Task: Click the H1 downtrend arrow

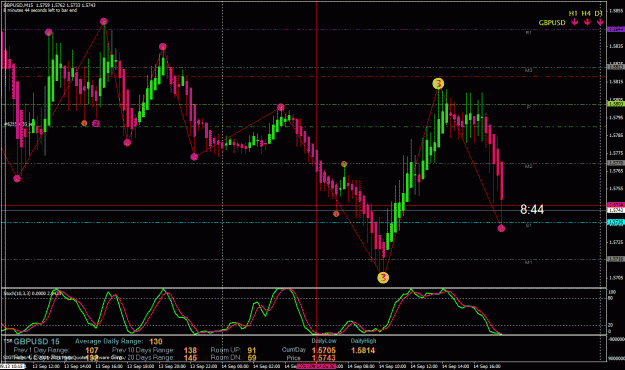Action: [574, 22]
